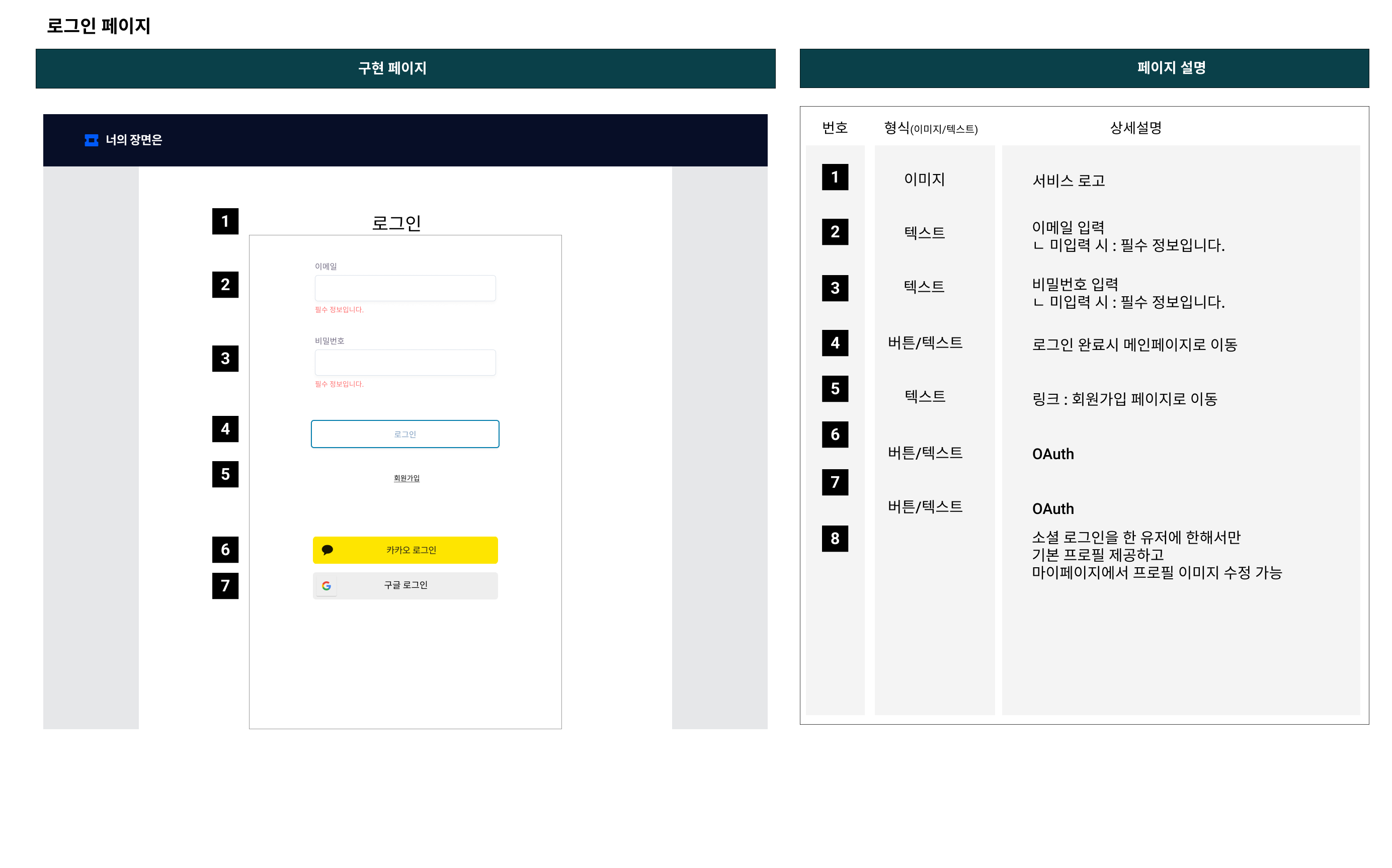Click the number 1 marker next to the 로그인 title
This screenshot has height=868, width=1392.
225,222
